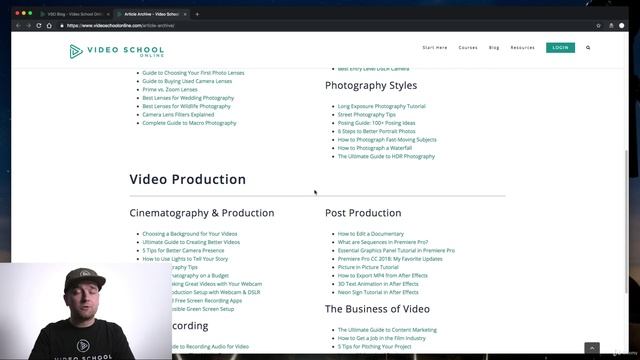Open What are Sequences in Premiere Pro?
The width and height of the screenshot is (640, 360).
coord(383,242)
